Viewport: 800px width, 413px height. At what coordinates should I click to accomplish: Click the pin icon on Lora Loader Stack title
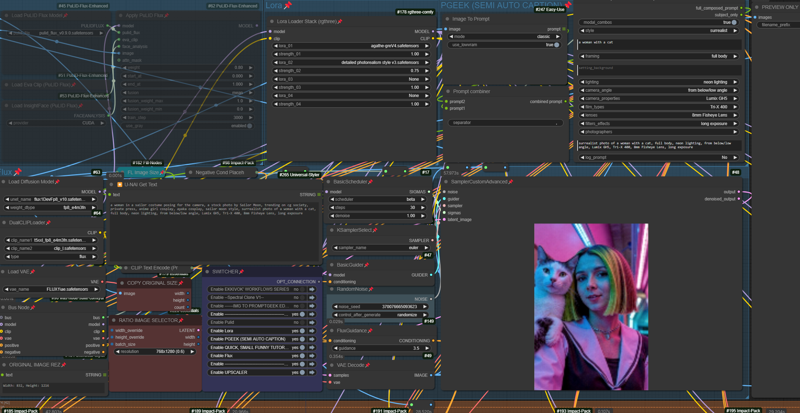coord(340,21)
